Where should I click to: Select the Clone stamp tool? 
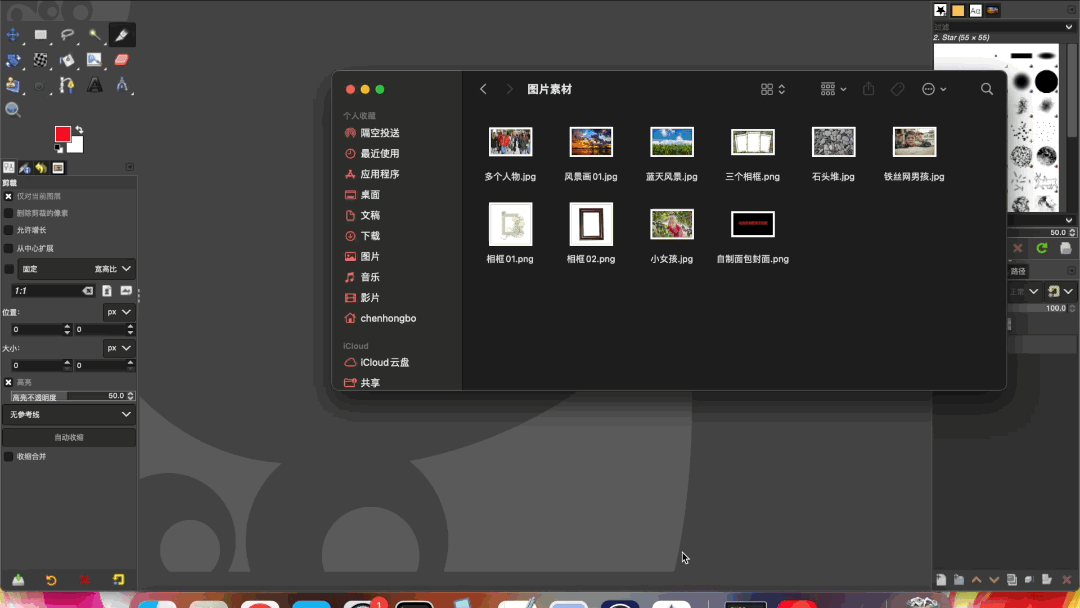click(13, 85)
